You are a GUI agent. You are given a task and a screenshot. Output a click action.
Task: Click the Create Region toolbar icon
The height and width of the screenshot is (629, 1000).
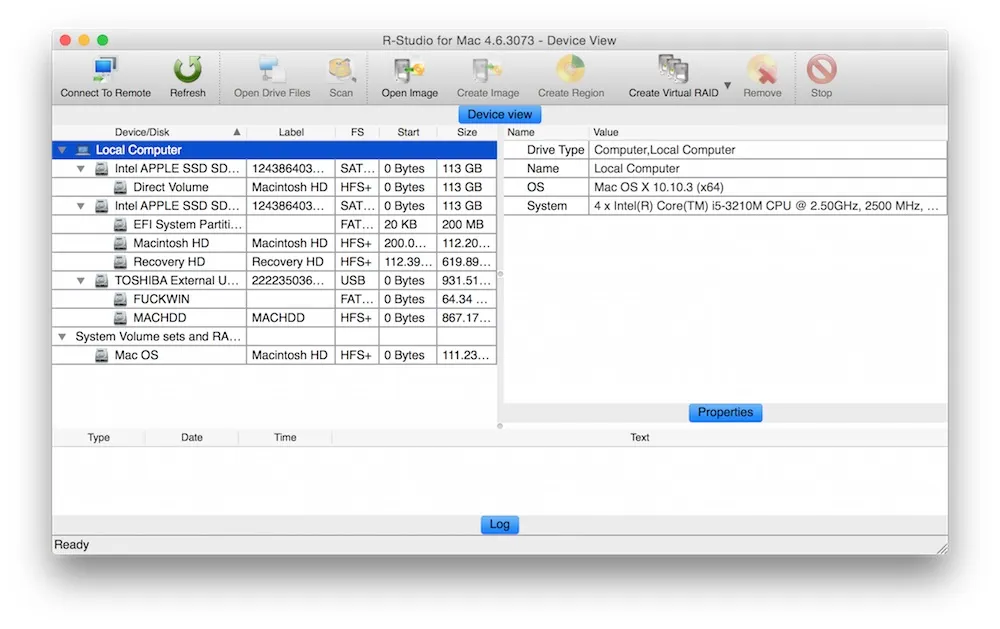click(x=571, y=71)
